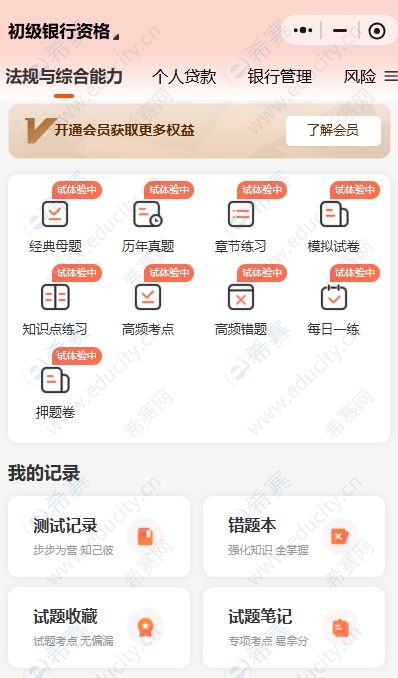
Task: Click the 试题收藏 medal icon
Action: pyautogui.click(x=145, y=627)
